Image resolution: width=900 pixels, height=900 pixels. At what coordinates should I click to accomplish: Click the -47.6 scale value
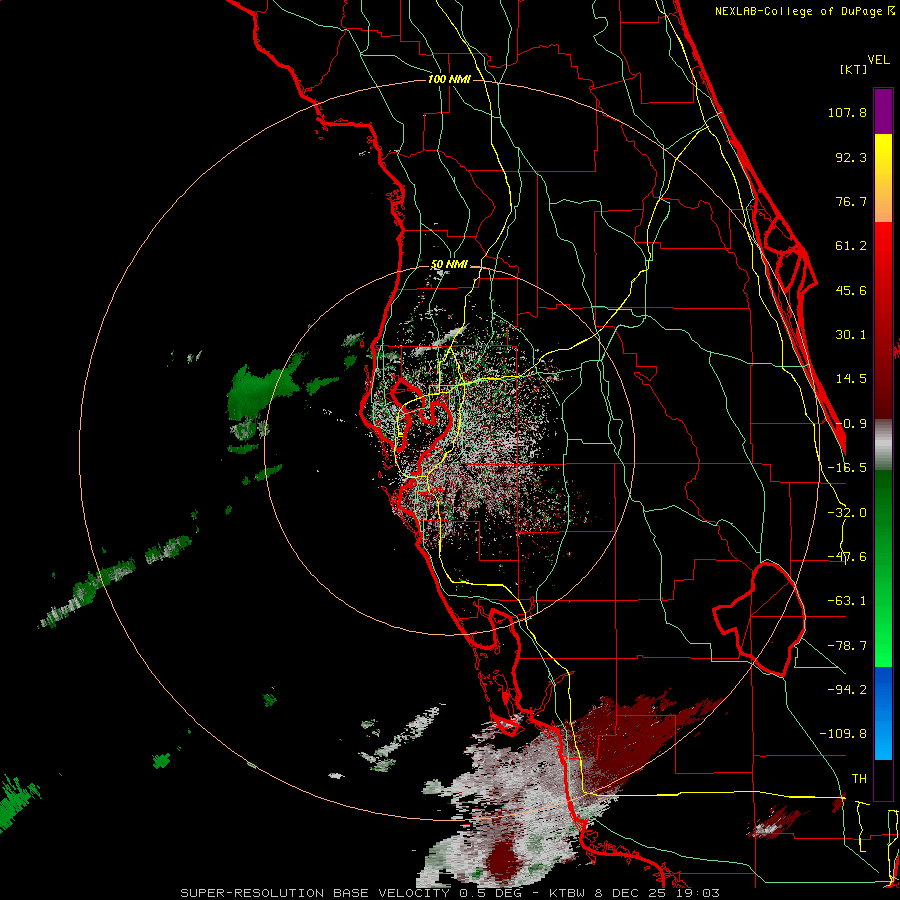(847, 557)
